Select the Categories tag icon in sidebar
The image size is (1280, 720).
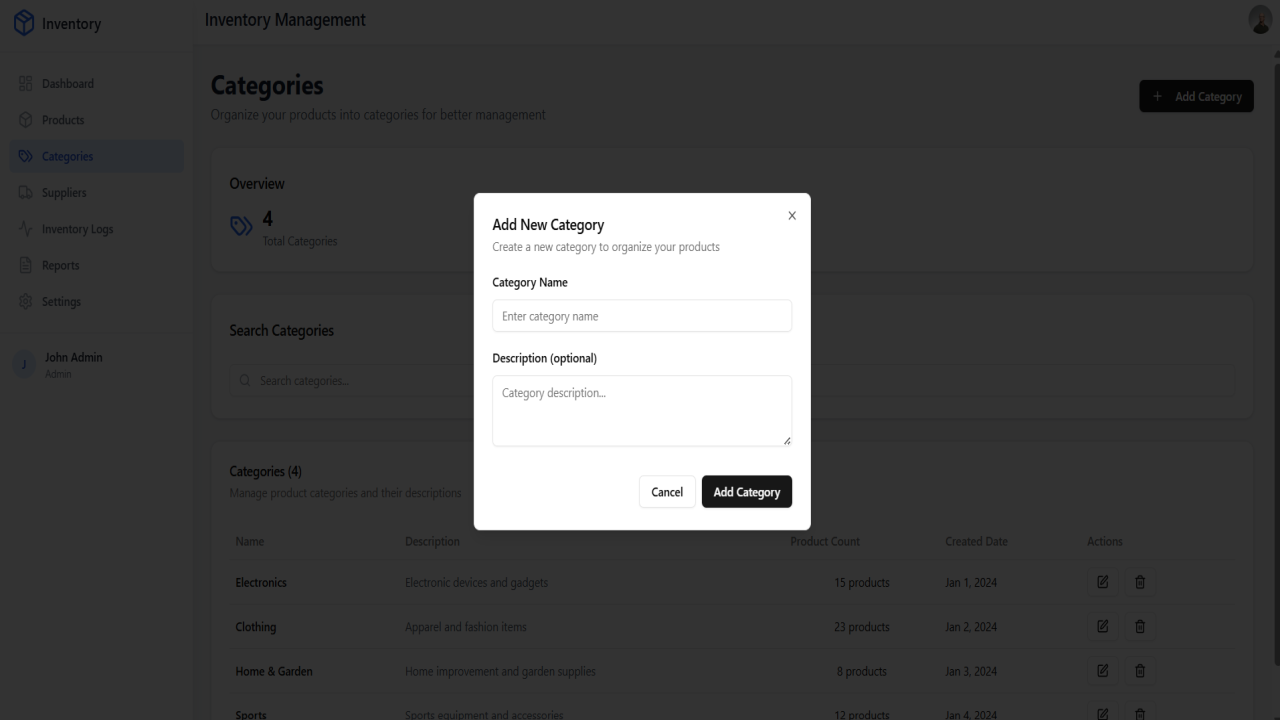click(x=26, y=156)
